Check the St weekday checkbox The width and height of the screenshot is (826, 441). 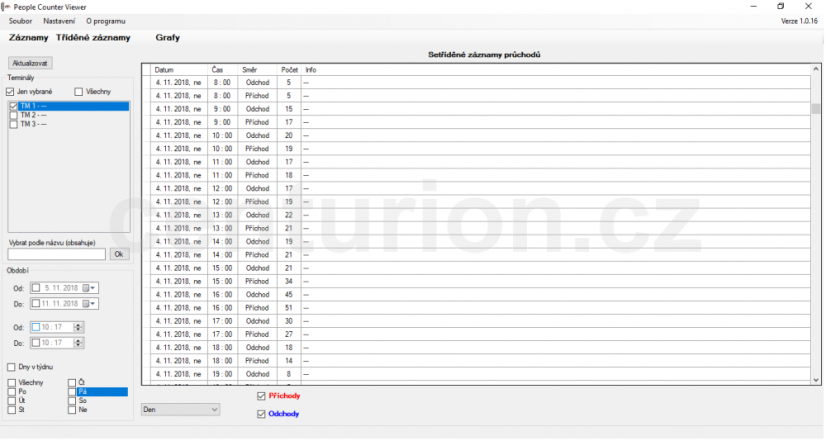click(12, 410)
